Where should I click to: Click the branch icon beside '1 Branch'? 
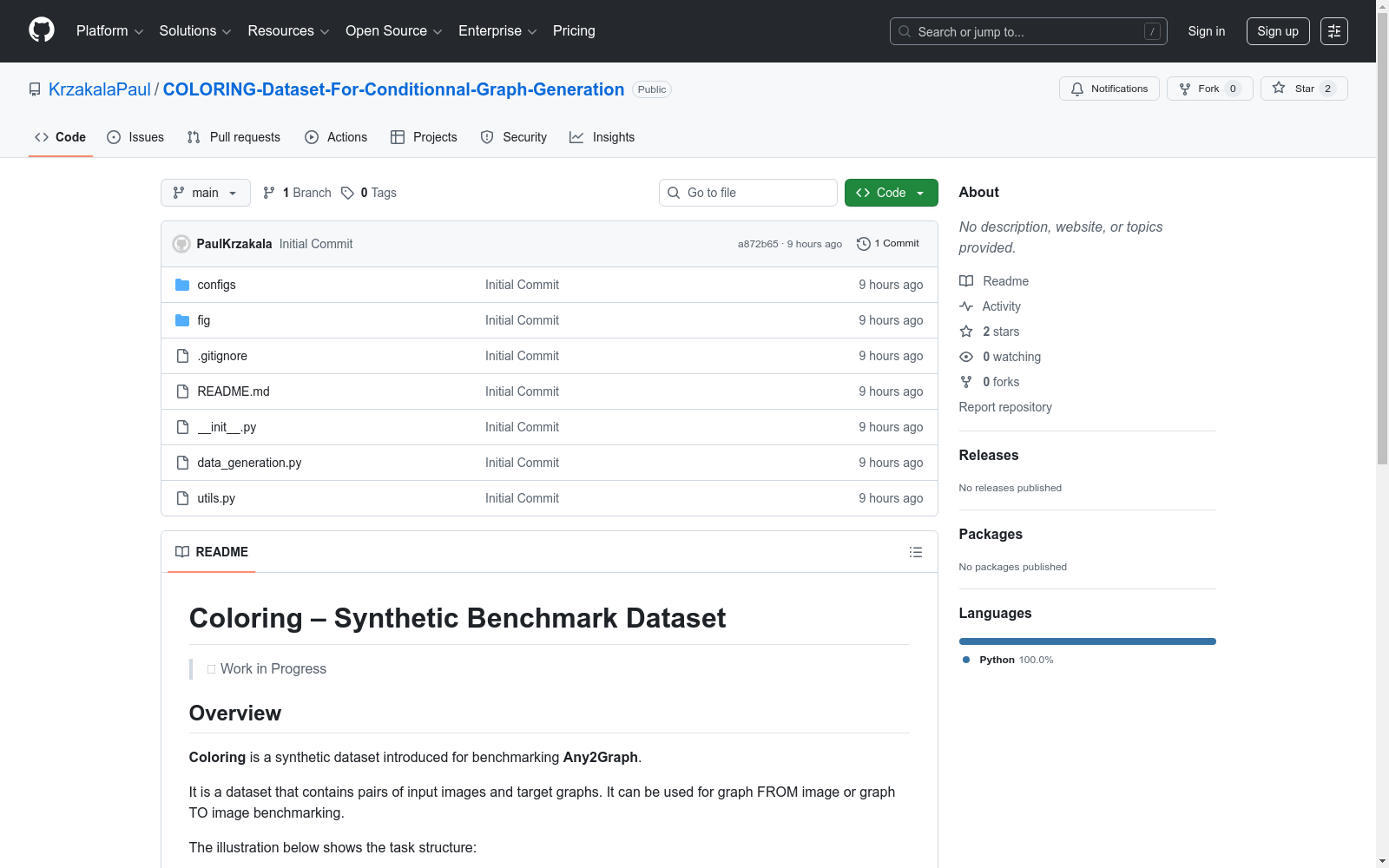coord(269,193)
